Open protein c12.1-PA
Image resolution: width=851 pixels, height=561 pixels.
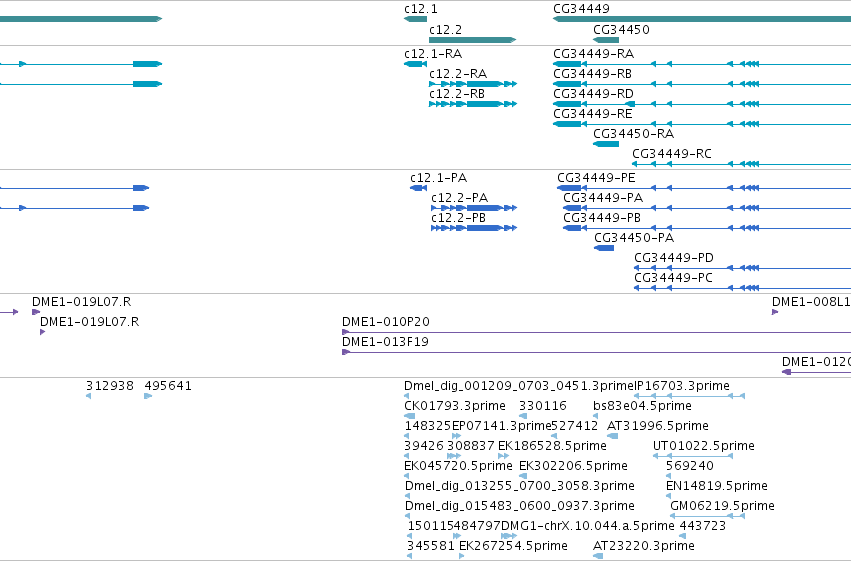(439, 178)
